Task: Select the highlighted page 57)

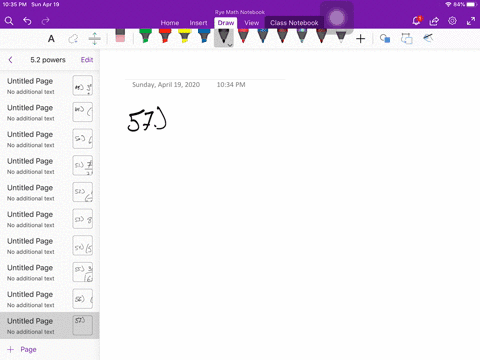Action: point(50,326)
